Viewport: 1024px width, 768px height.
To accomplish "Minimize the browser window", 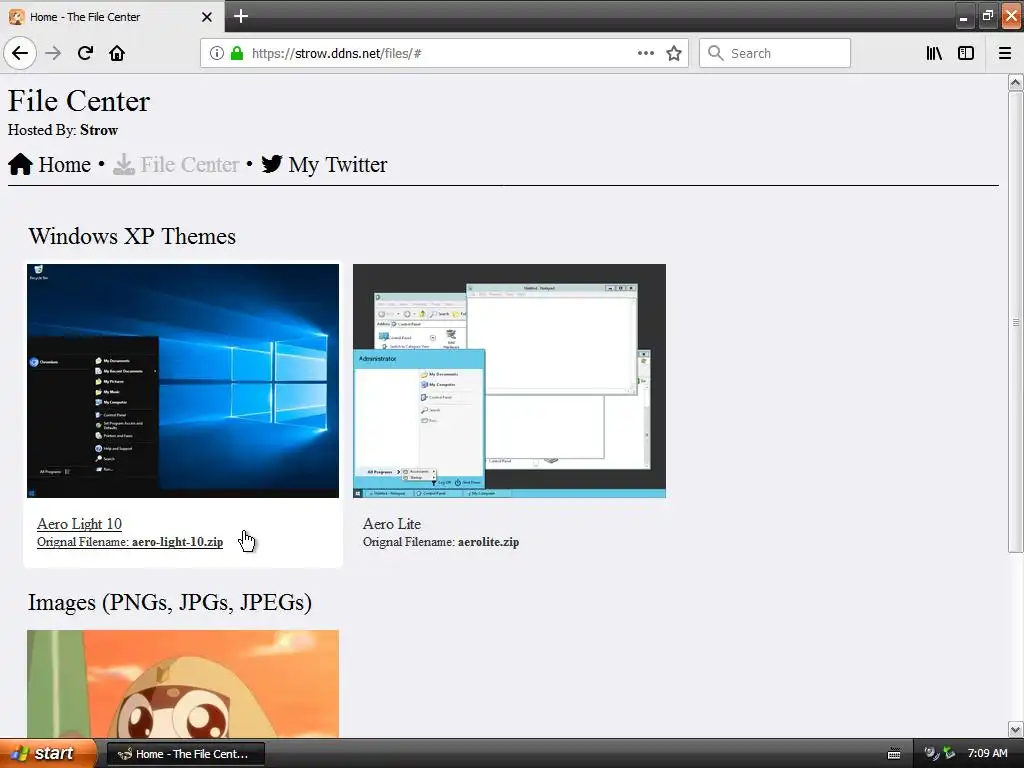I will (x=963, y=16).
